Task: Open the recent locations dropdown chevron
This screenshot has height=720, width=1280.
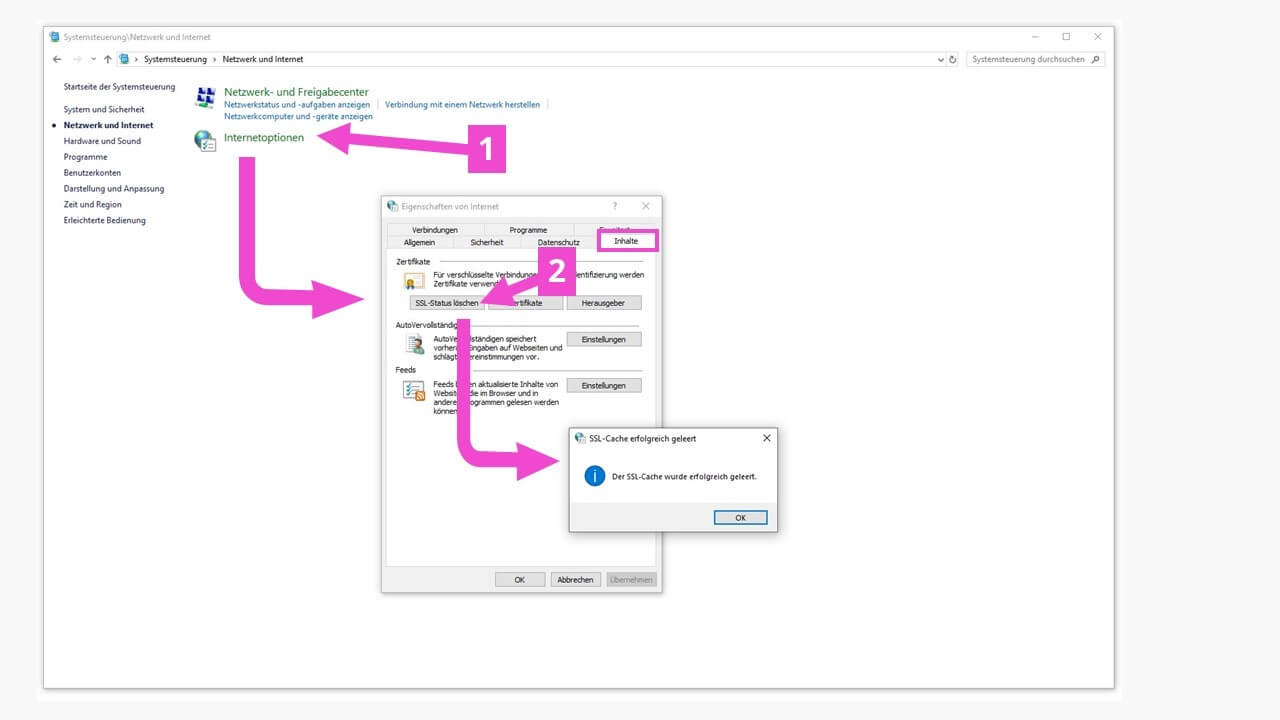Action: pyautogui.click(x=93, y=59)
